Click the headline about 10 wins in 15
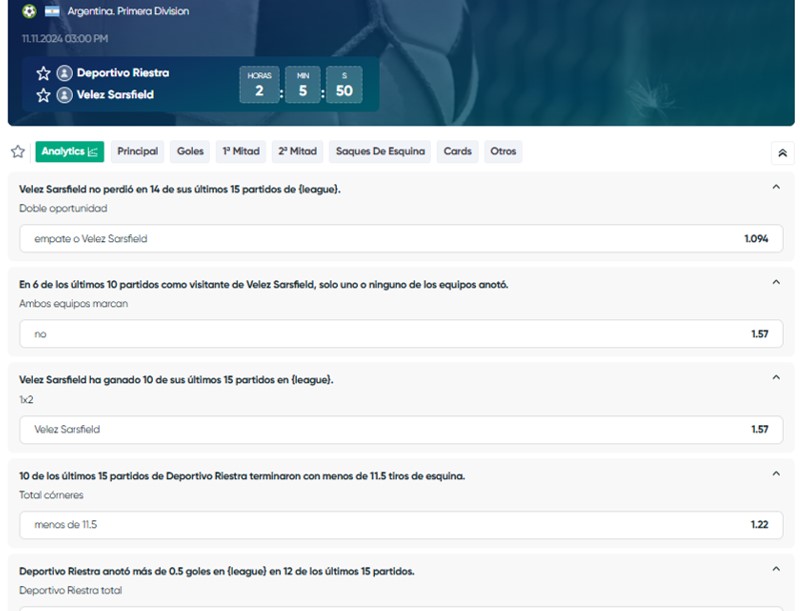Viewport: 800px width, 611px height. (176, 380)
